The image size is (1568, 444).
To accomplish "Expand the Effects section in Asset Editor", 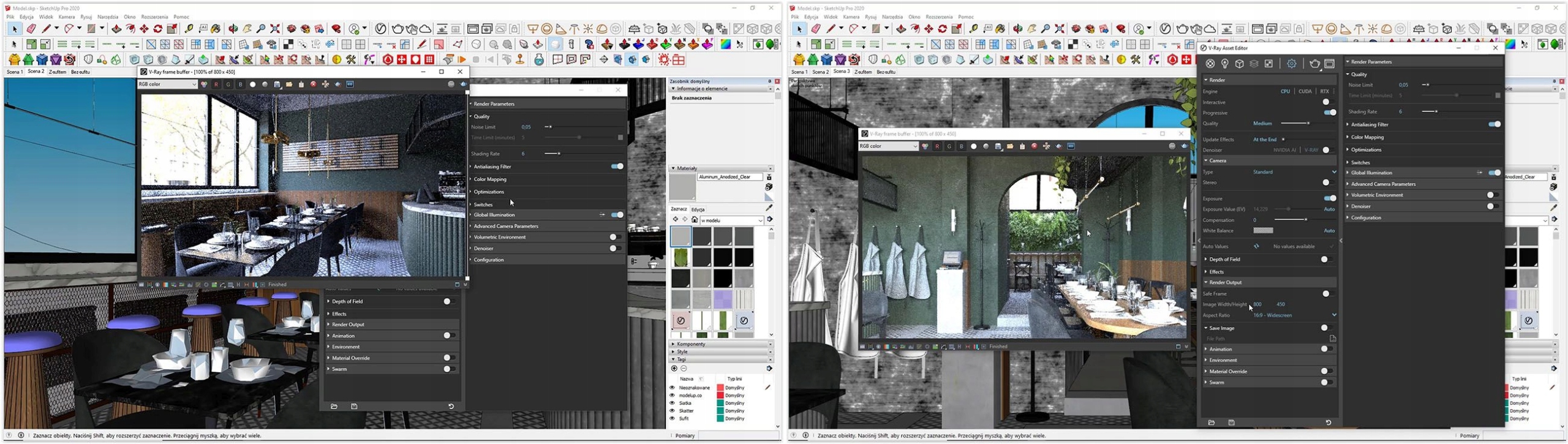I will pyautogui.click(x=1216, y=272).
